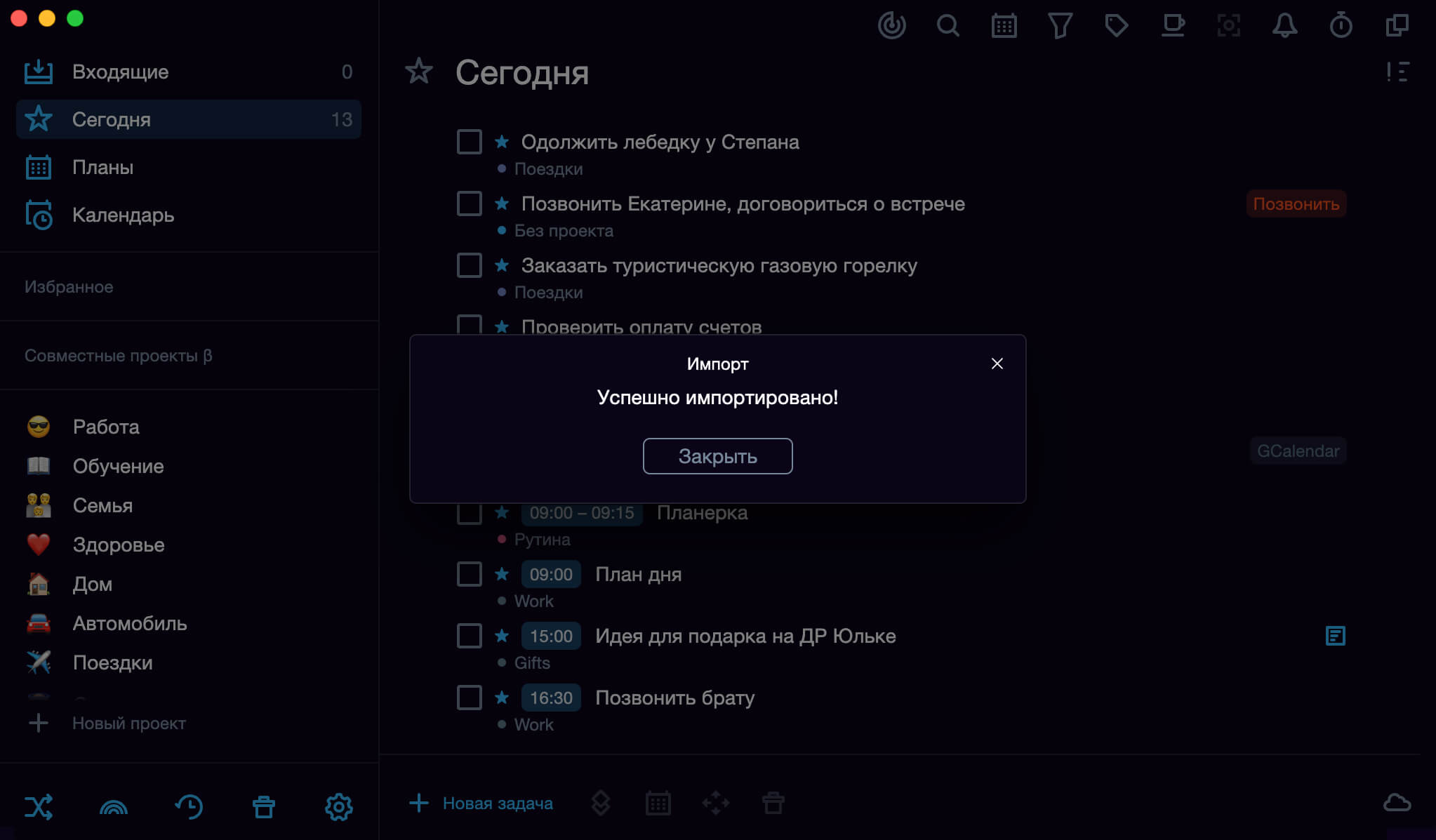Image resolution: width=1436 pixels, height=840 pixels.
Task: Open the "Календарь" sidebar item
Action: coord(188,215)
